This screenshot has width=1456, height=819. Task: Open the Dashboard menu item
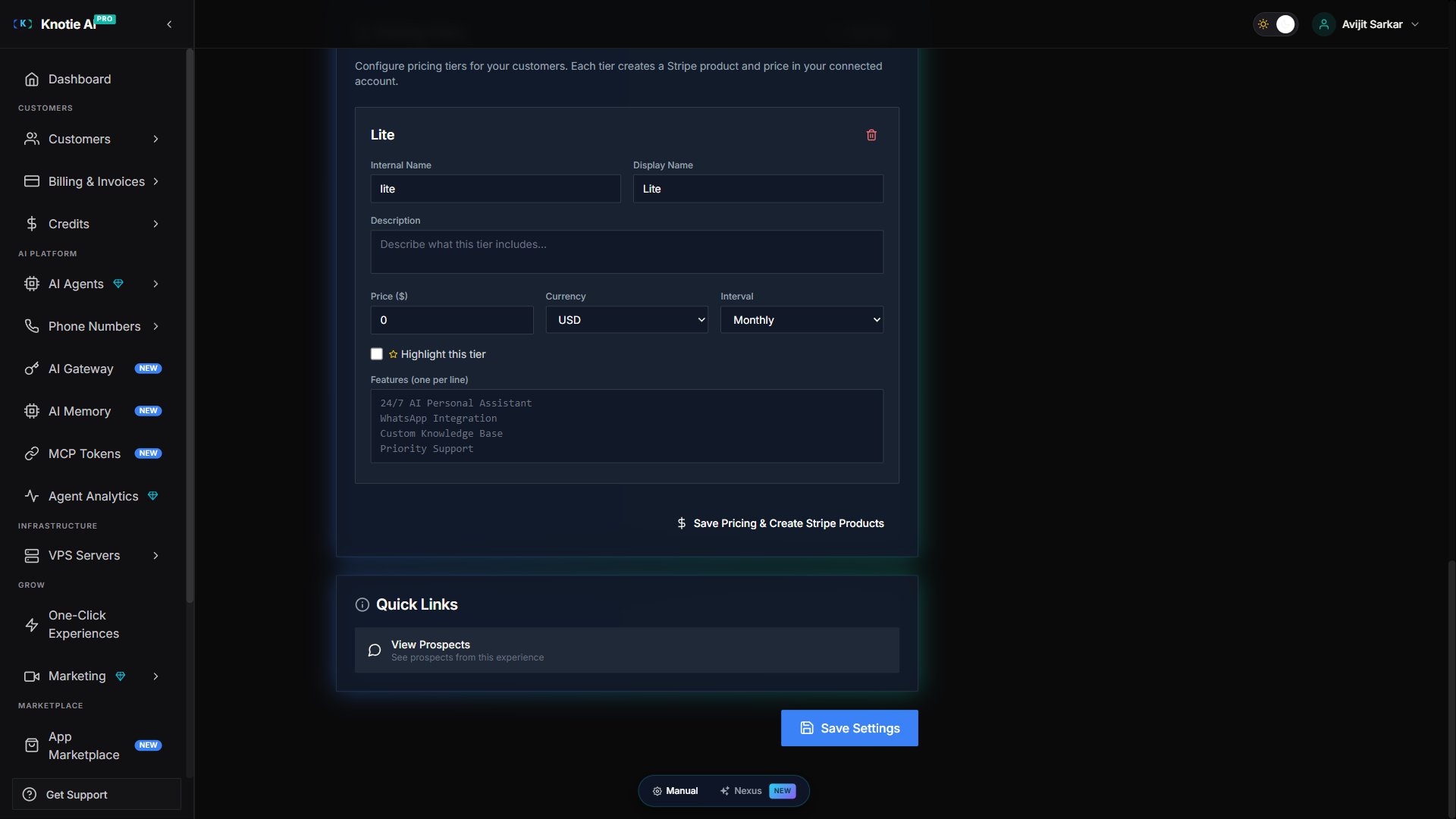click(93, 79)
